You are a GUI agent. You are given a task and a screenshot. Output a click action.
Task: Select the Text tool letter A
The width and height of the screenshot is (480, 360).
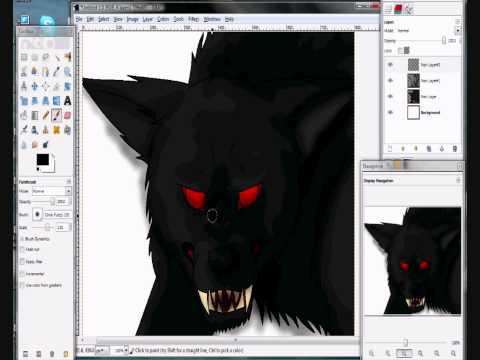(x=68, y=101)
